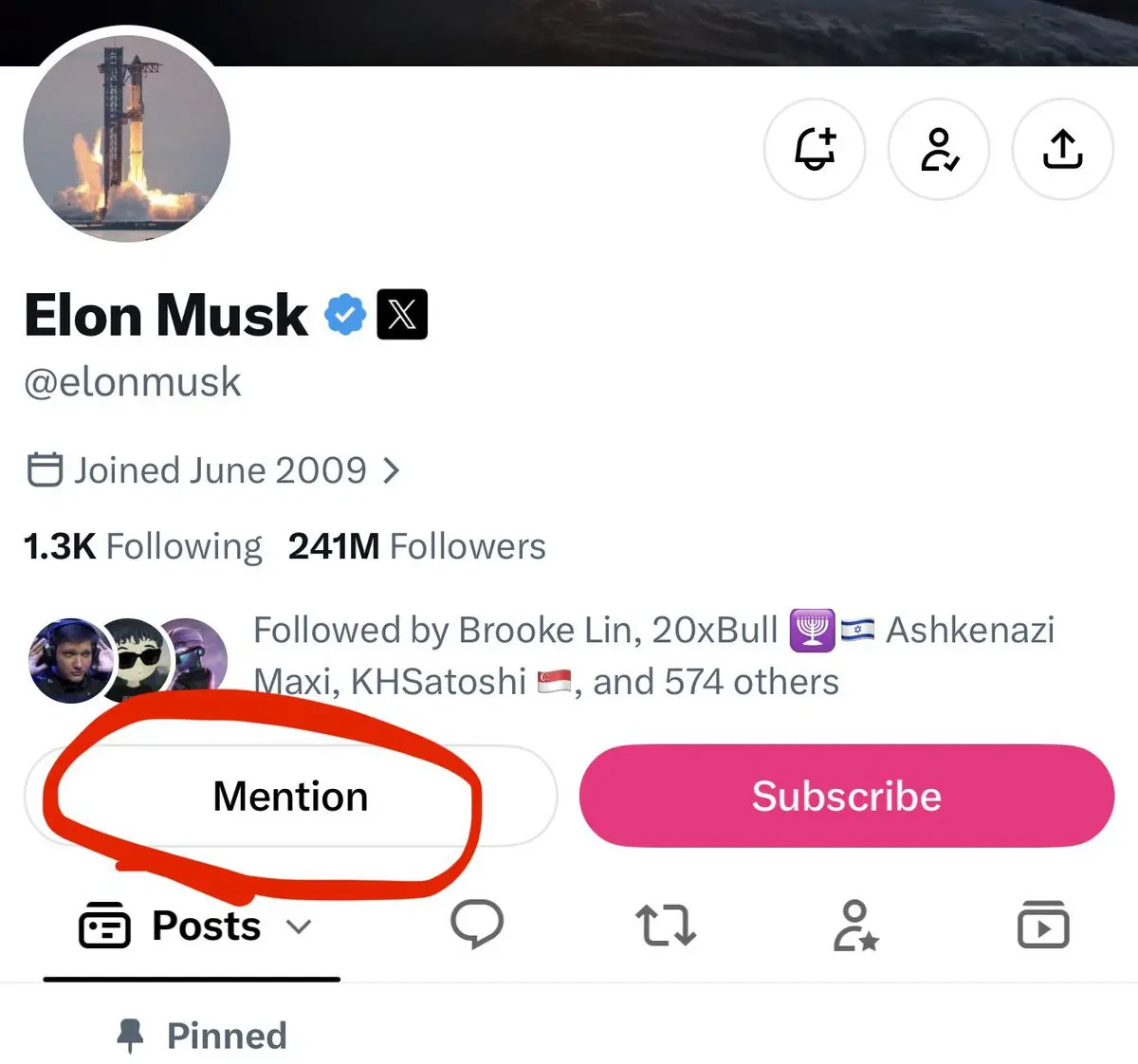Tap the share upload icon
Screen dimensions: 1138x1064
pos(1063,149)
